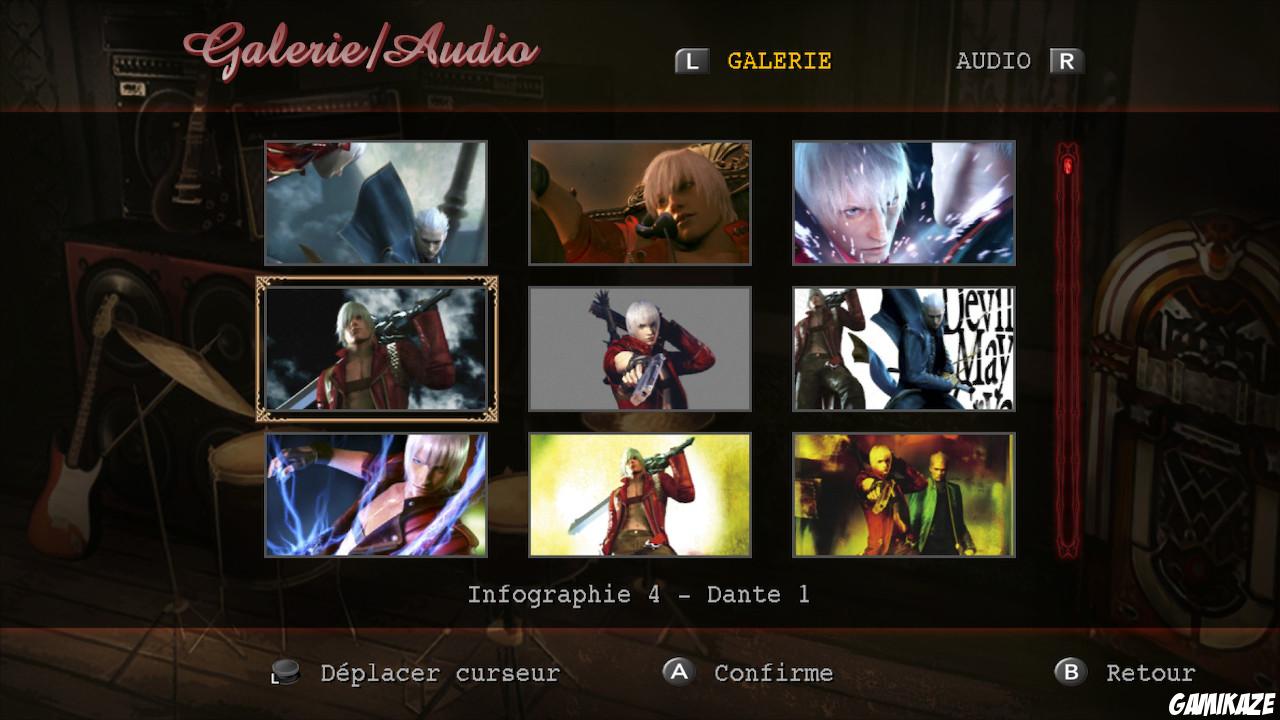Image resolution: width=1280 pixels, height=720 pixels.
Task: Open Dante thumbnail with yellow background
Action: point(640,495)
